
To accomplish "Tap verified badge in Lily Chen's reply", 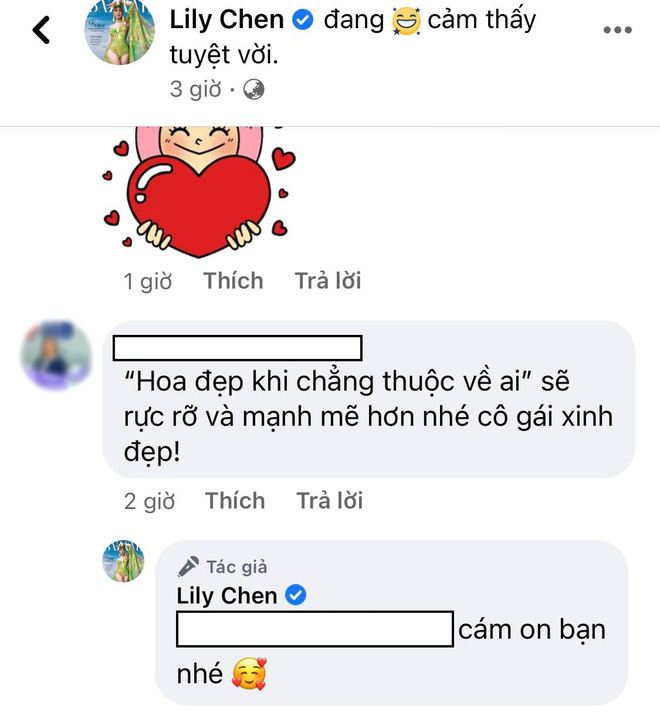I will click(296, 595).
